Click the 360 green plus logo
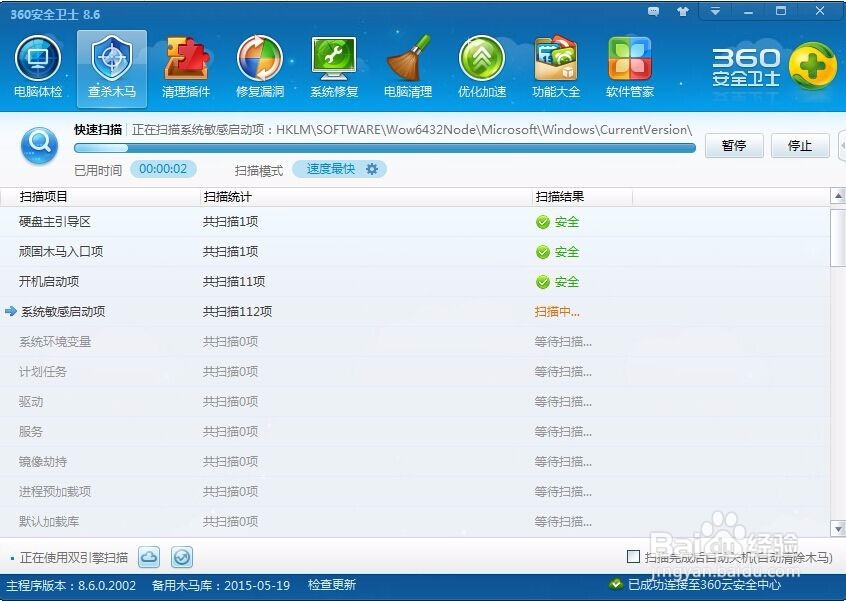 [x=813, y=66]
